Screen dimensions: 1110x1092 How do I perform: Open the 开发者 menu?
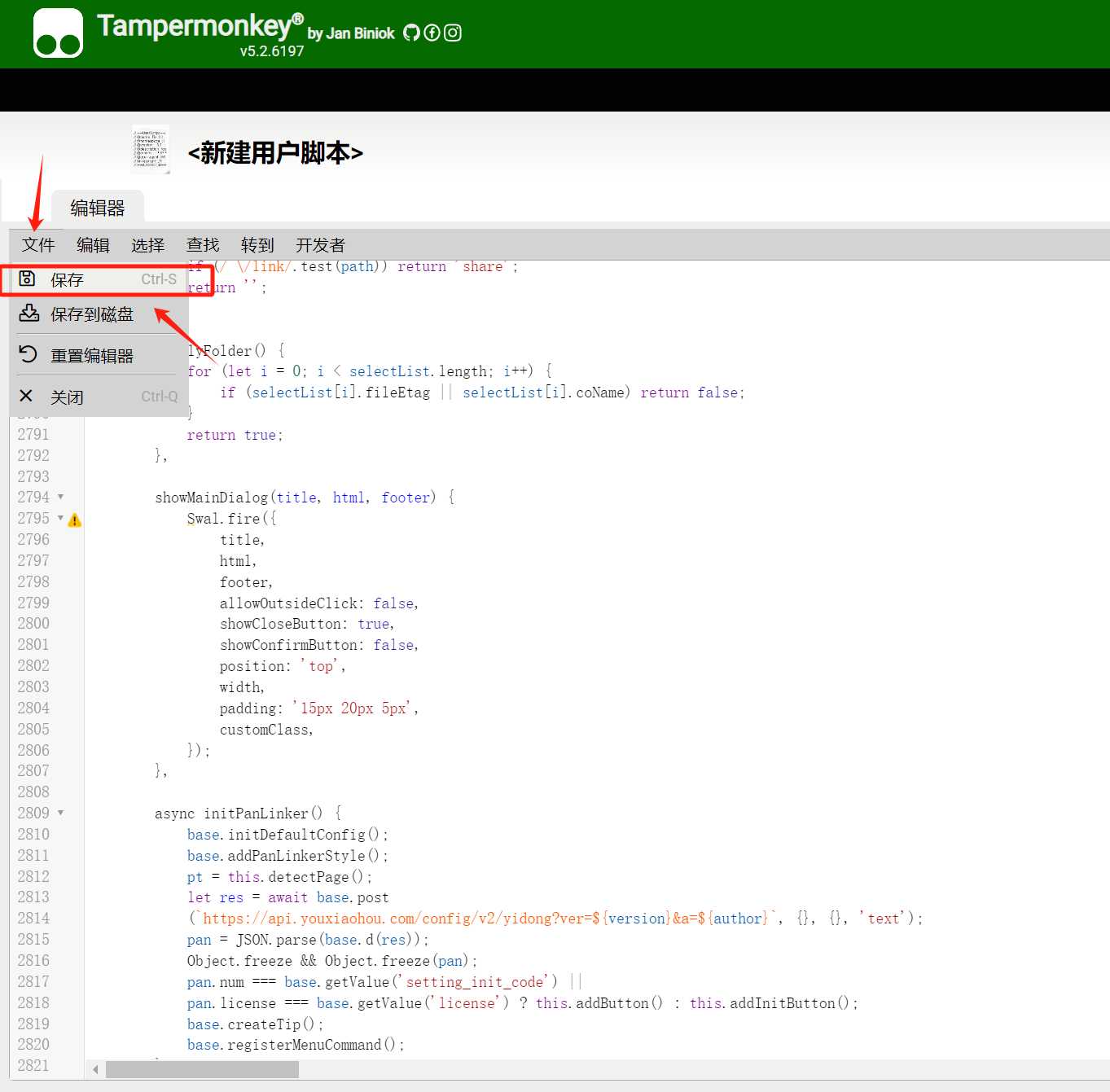point(320,245)
